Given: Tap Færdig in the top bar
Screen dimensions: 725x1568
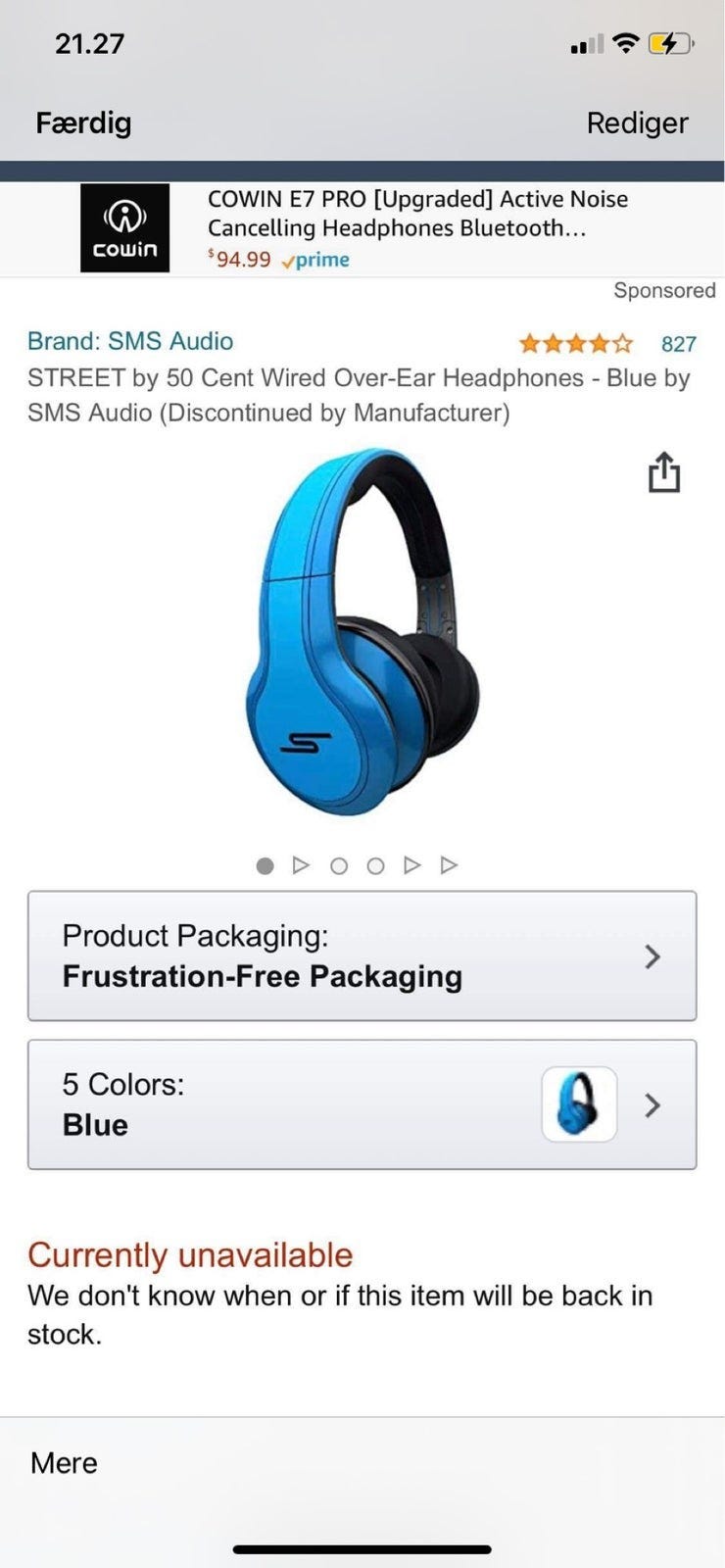Looking at the screenshot, I should tap(83, 122).
